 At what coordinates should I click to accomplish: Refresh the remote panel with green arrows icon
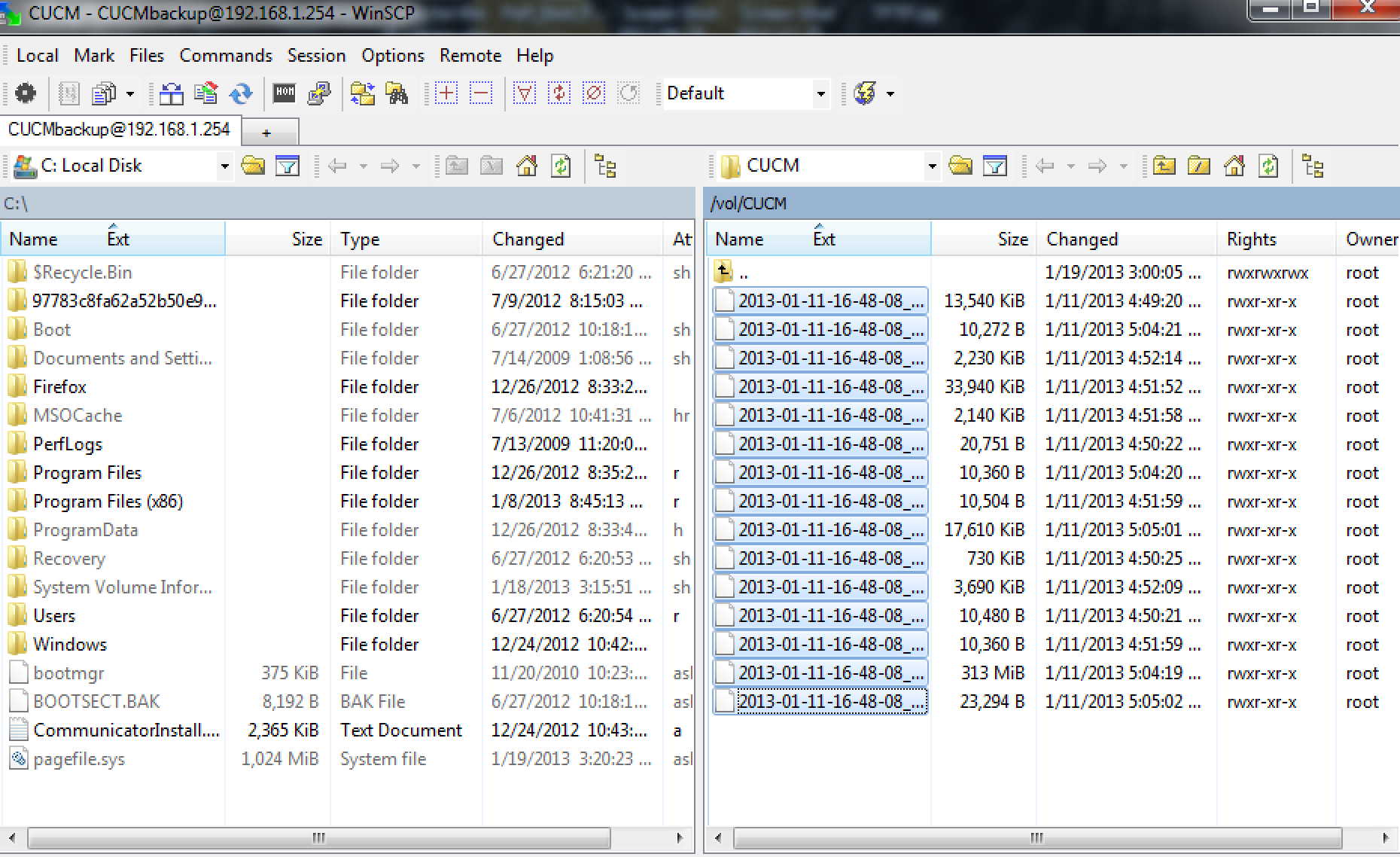(x=1269, y=166)
